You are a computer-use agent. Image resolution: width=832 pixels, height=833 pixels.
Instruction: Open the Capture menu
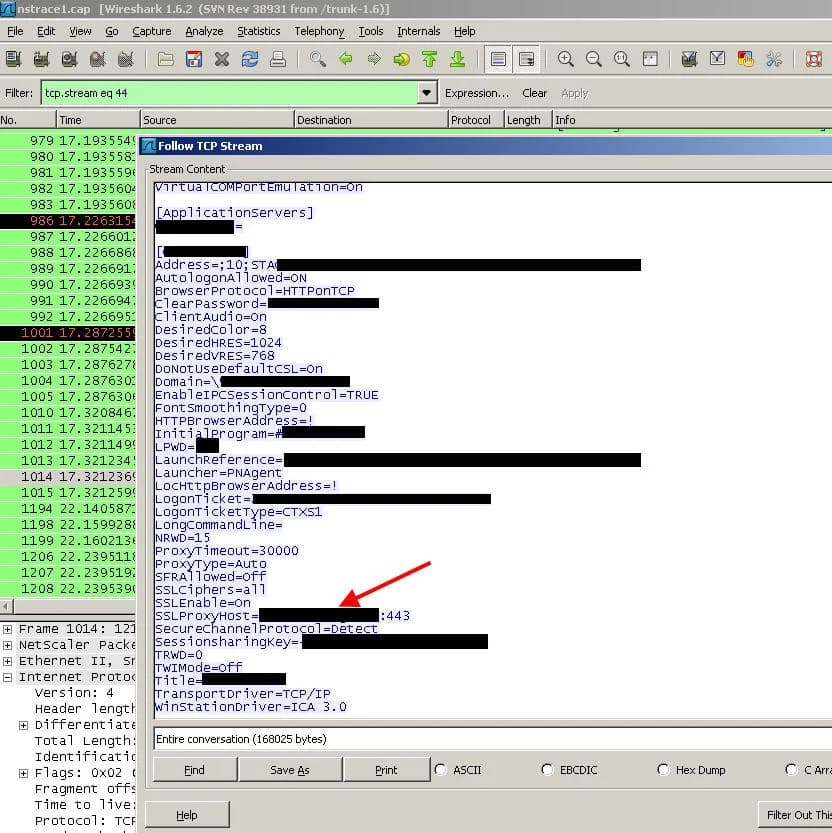coord(151,31)
